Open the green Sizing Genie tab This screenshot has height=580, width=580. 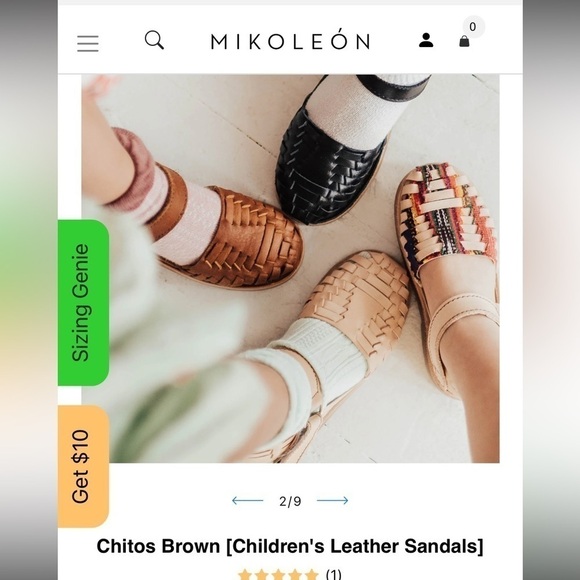pyautogui.click(x=84, y=303)
